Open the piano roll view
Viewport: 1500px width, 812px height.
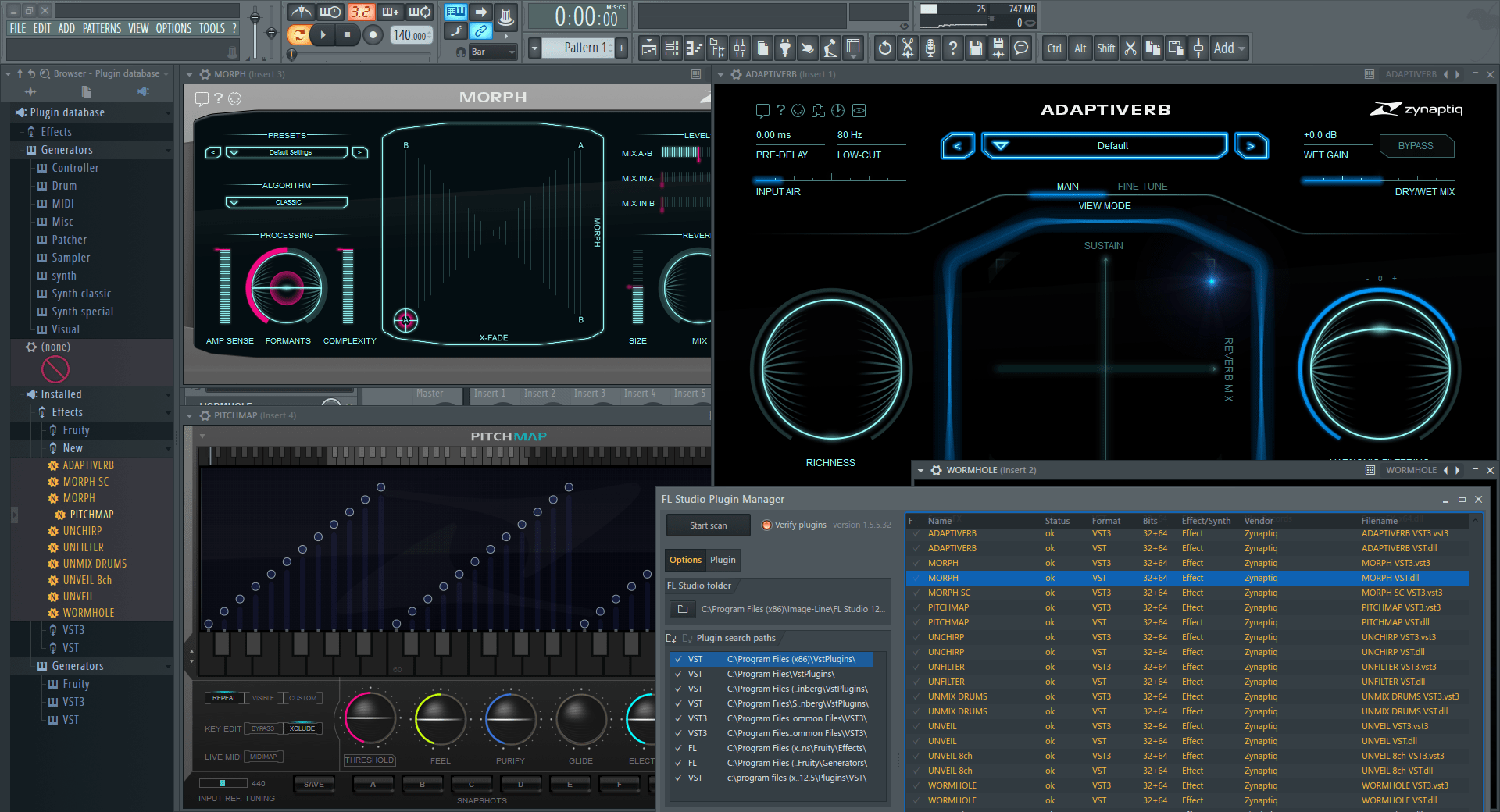pos(694,48)
